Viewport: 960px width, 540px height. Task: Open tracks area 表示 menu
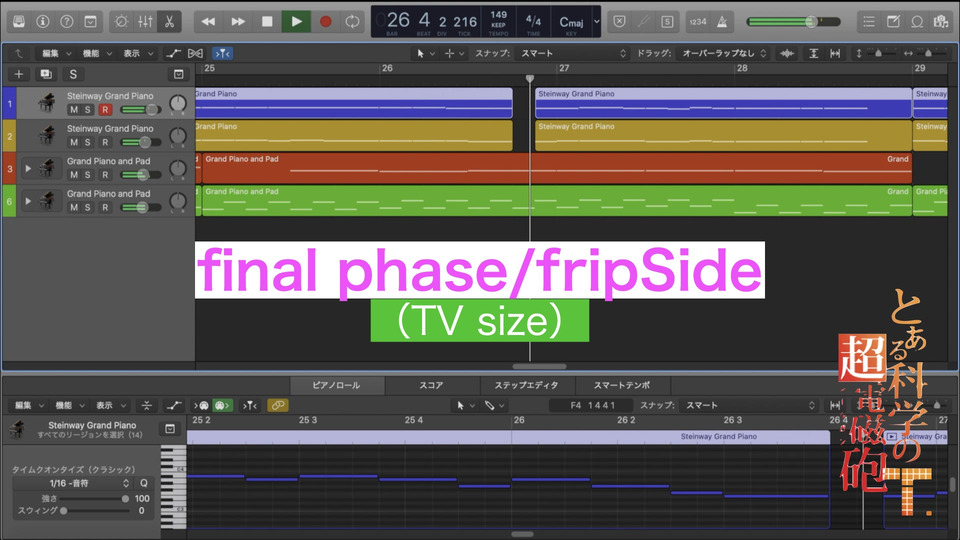pos(138,53)
